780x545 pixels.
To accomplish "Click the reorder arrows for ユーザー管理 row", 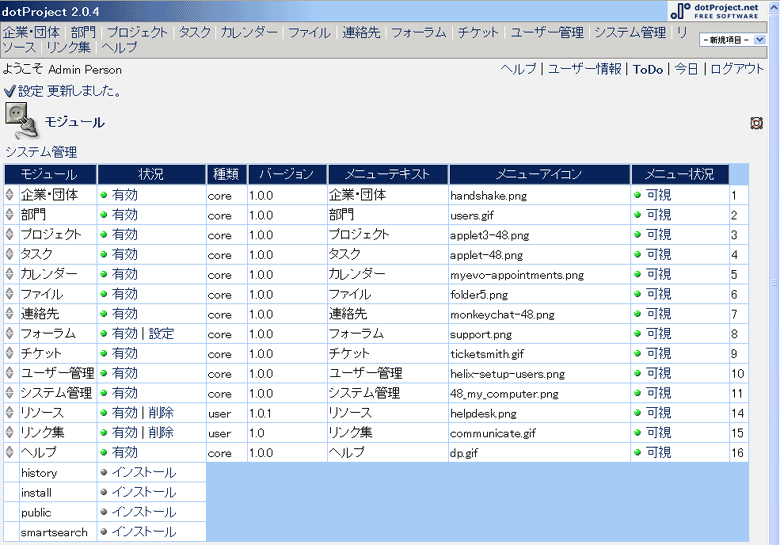I will pos(9,373).
